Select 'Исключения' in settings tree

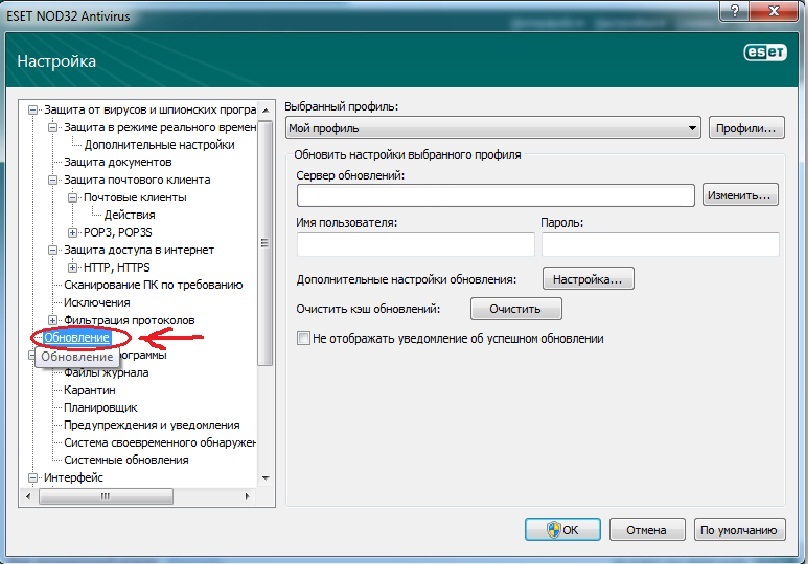97,303
